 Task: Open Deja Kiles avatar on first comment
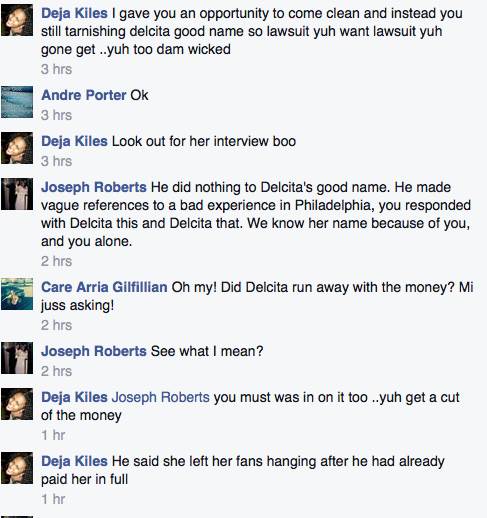pos(17,20)
